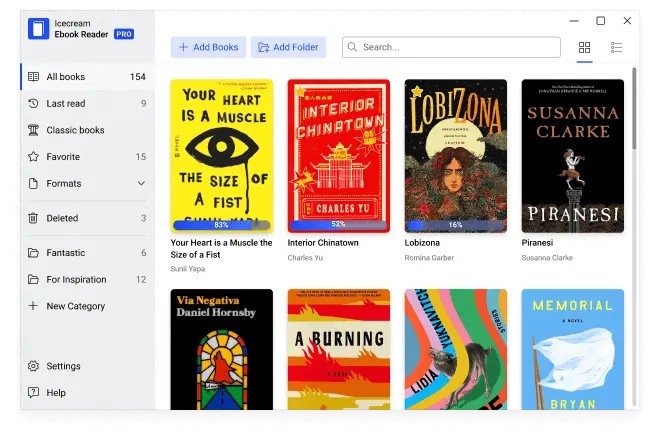Click author name 'Susanna Clarke'
The height and width of the screenshot is (440, 660).
(547, 258)
